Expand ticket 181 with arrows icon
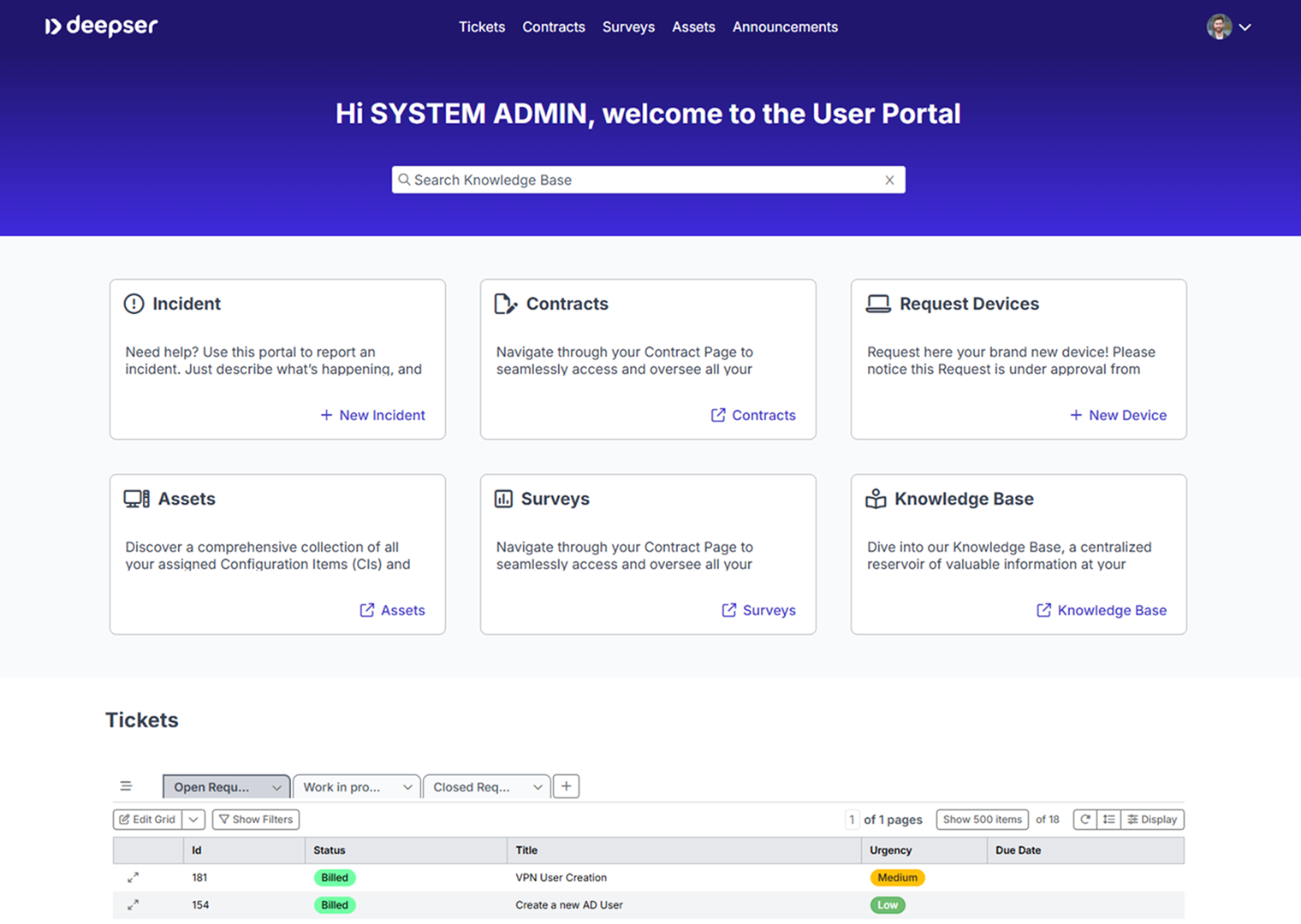Image resolution: width=1301 pixels, height=924 pixels. click(133, 878)
